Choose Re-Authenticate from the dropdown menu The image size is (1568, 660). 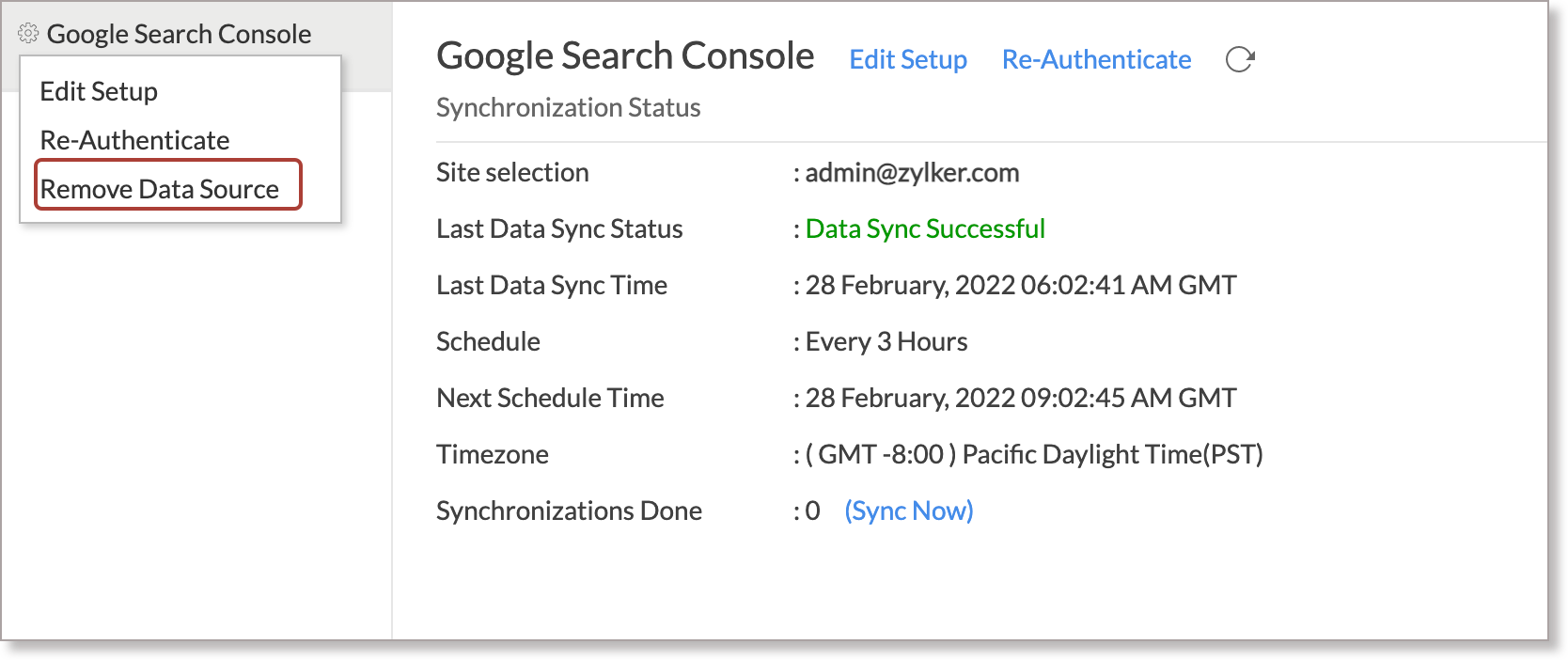[134, 141]
